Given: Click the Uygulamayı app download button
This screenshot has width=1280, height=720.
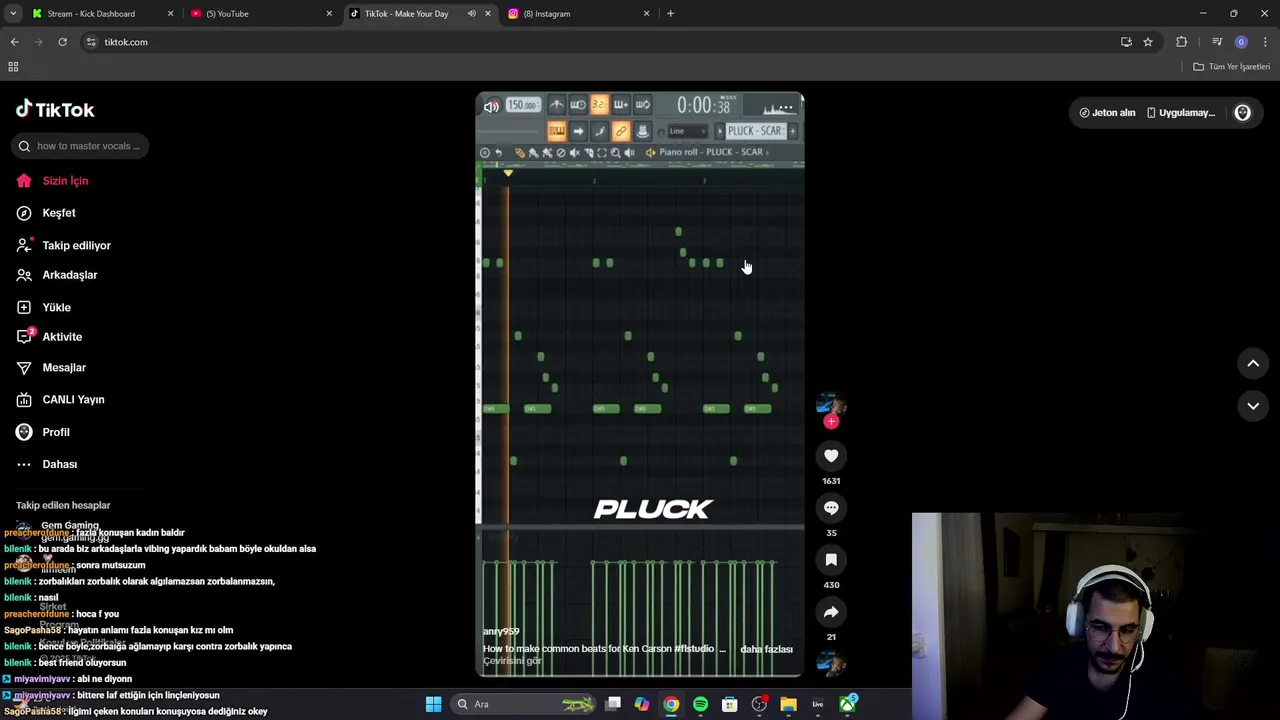Looking at the screenshot, I should (x=1181, y=113).
